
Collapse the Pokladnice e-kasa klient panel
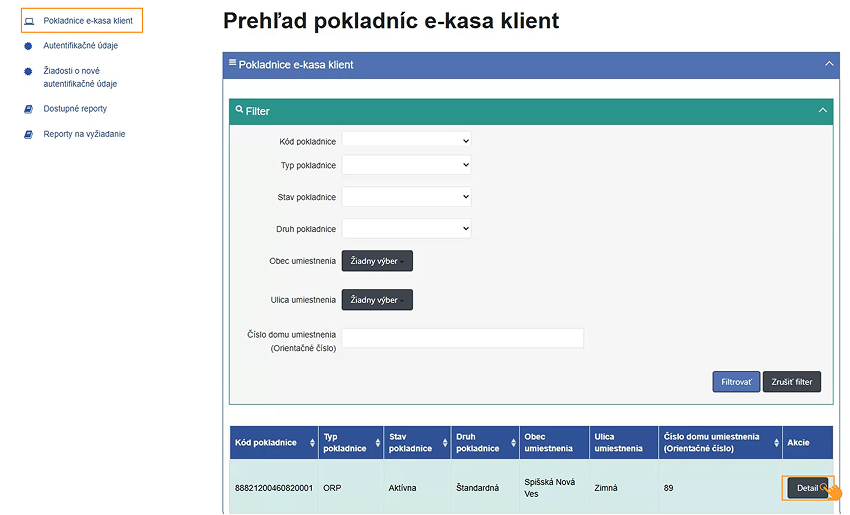pyautogui.click(x=828, y=64)
